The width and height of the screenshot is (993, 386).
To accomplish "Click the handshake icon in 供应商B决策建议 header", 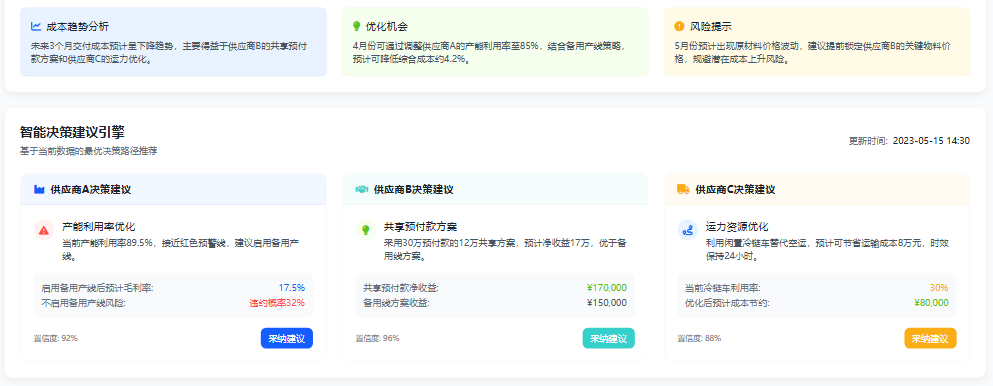I will click(x=362, y=189).
